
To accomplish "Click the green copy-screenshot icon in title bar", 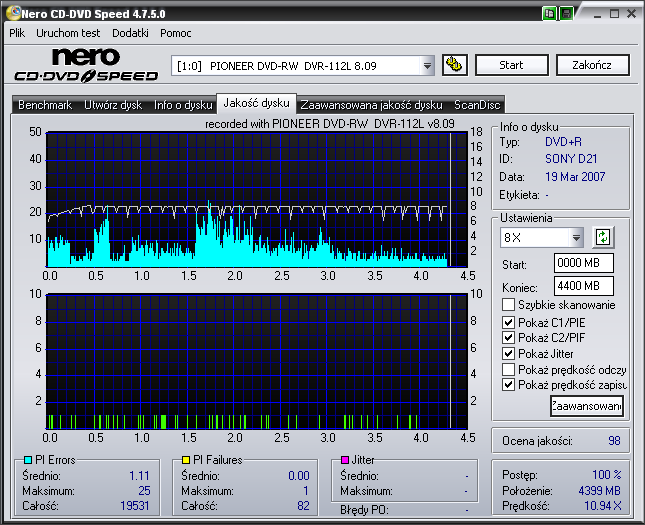I will (x=549, y=14).
